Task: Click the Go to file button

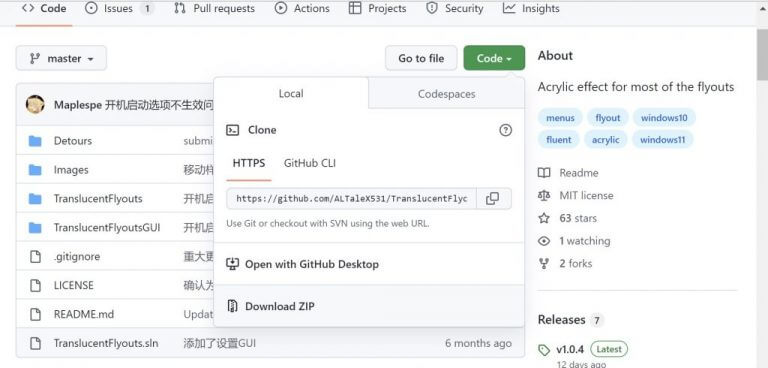Action: pyautogui.click(x=421, y=58)
